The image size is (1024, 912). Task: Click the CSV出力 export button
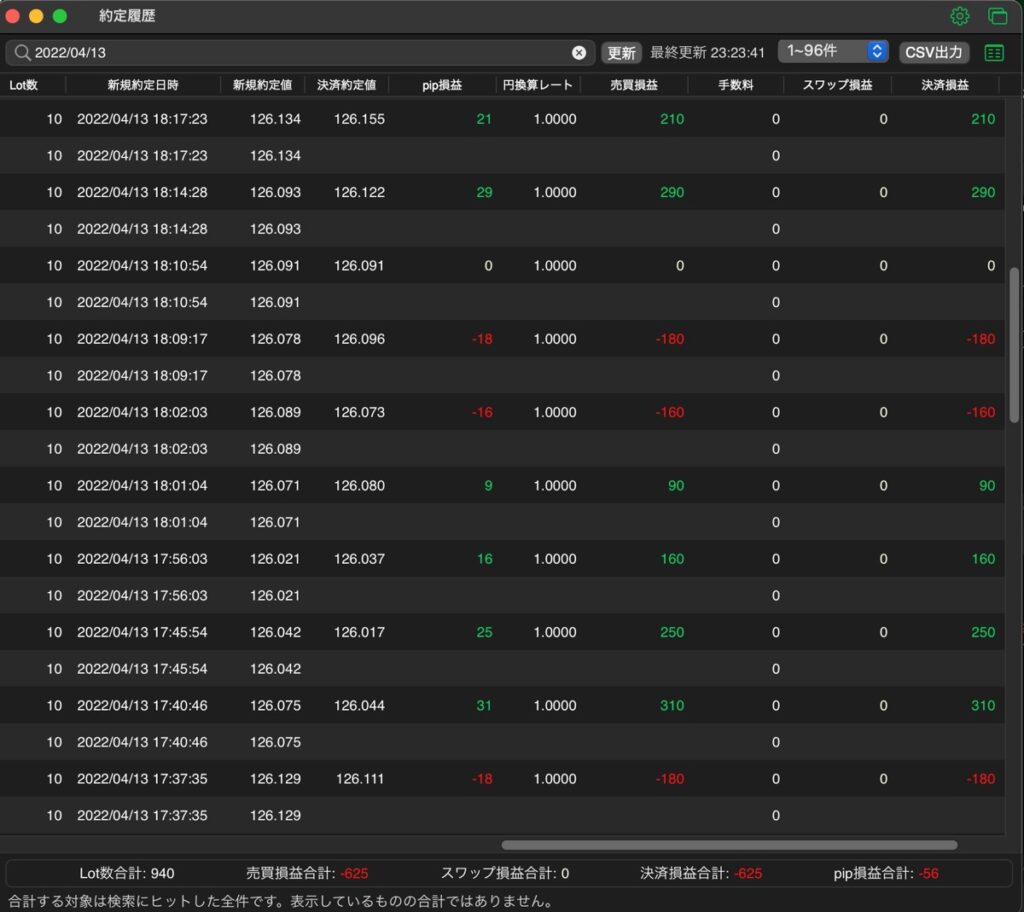tap(933, 52)
